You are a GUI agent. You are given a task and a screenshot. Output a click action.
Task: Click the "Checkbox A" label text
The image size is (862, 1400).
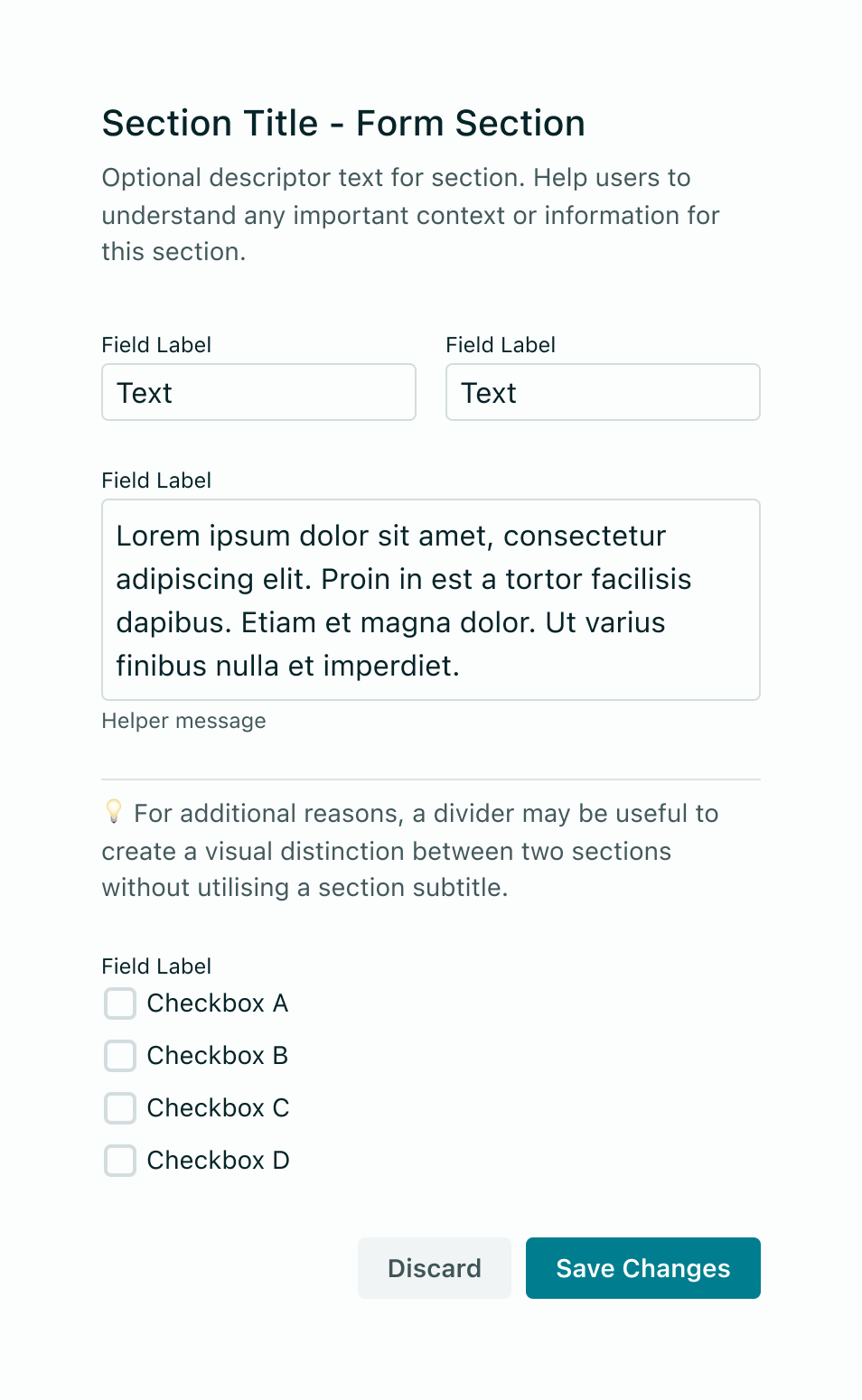coord(218,1003)
